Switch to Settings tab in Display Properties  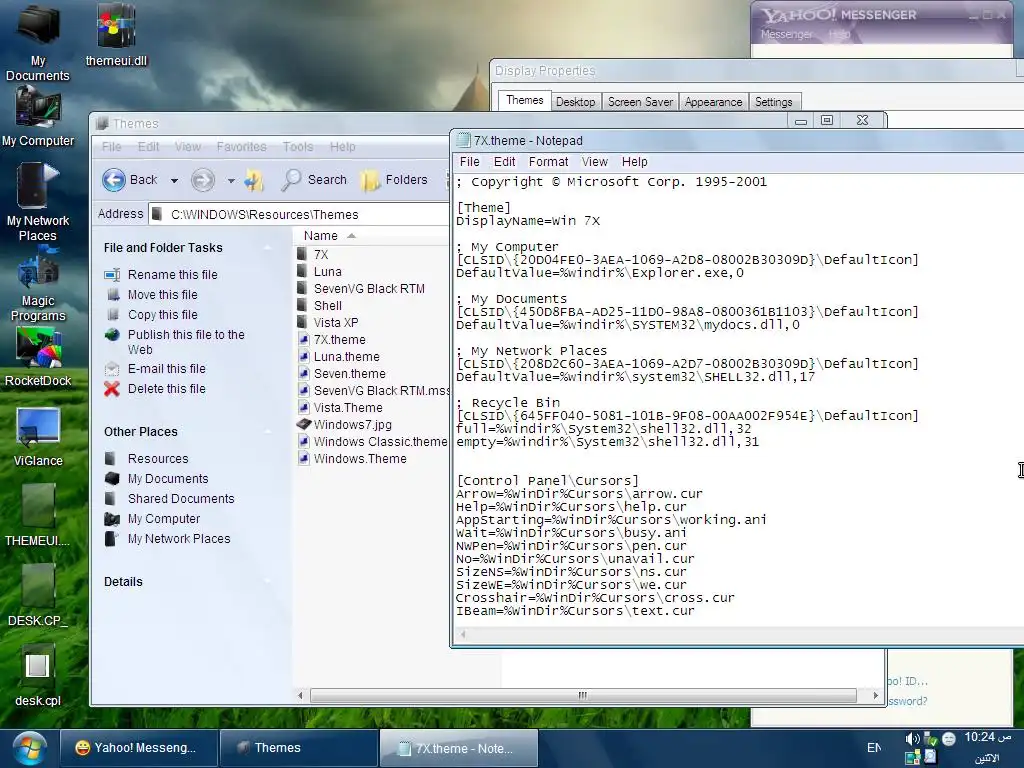pos(773,102)
